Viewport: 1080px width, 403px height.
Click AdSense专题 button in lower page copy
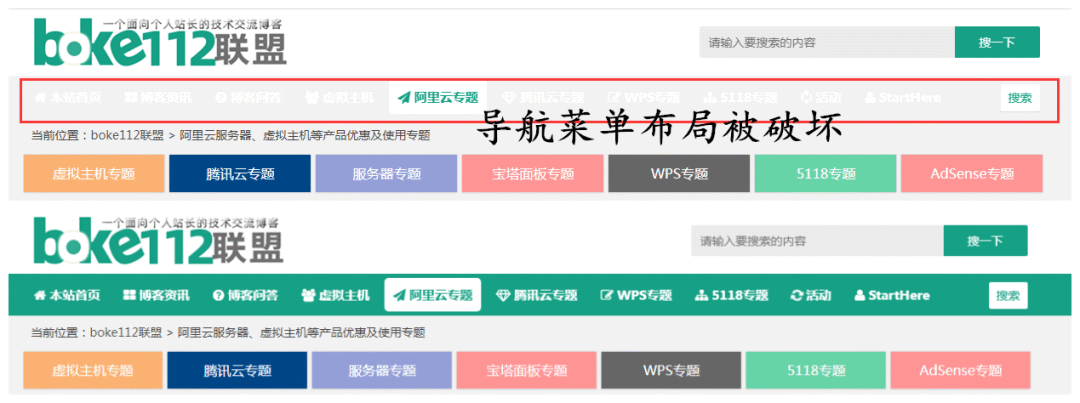click(x=961, y=370)
